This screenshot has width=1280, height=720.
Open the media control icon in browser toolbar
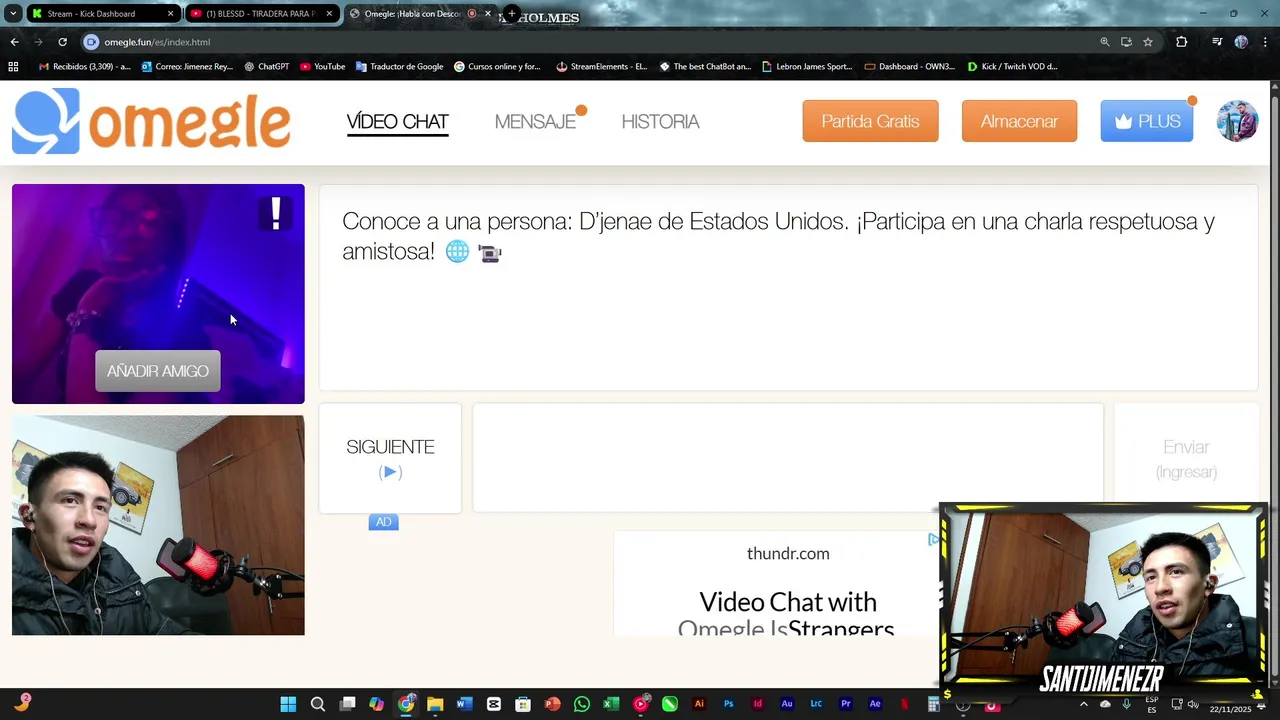coord(1217,42)
